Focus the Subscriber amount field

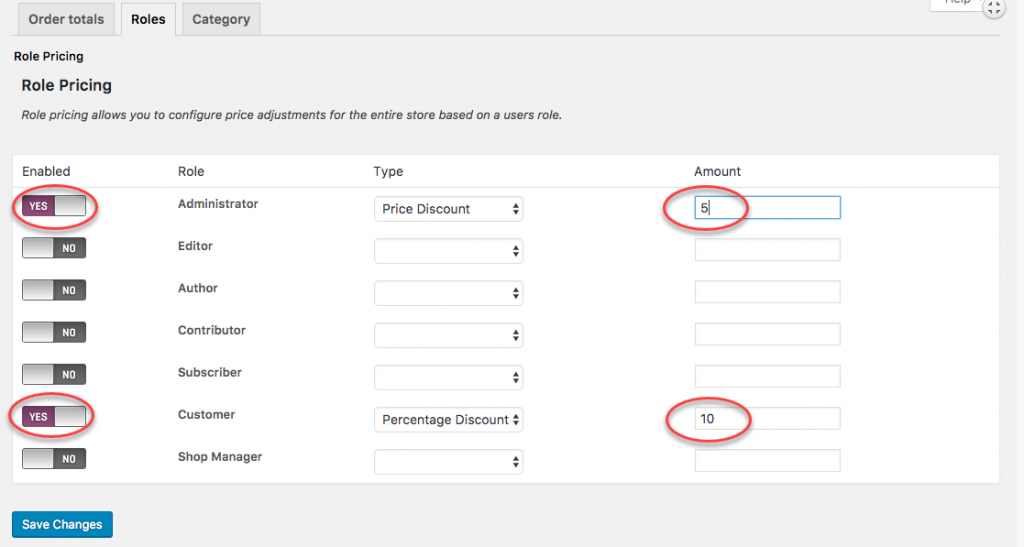(x=767, y=377)
